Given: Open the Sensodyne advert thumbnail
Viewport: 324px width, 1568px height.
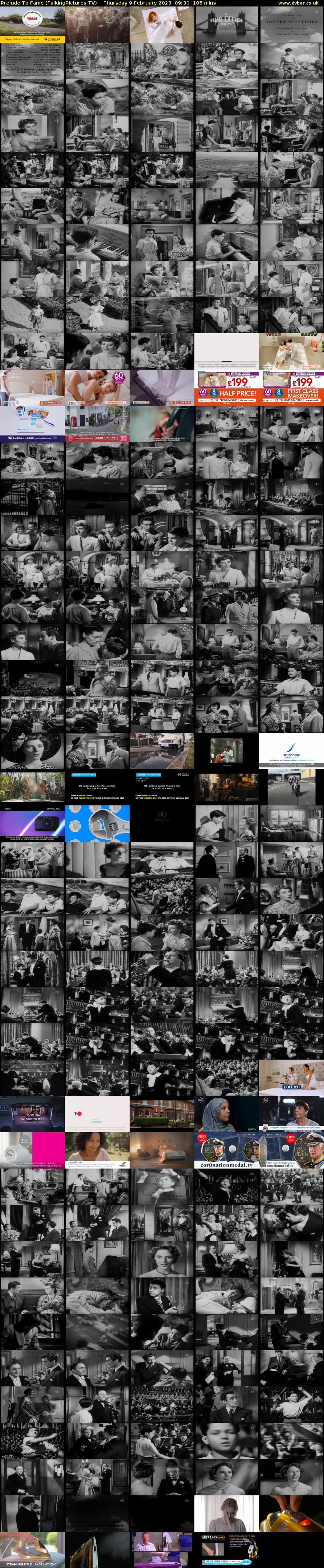Looking at the screenshot, I should click(x=291, y=751).
